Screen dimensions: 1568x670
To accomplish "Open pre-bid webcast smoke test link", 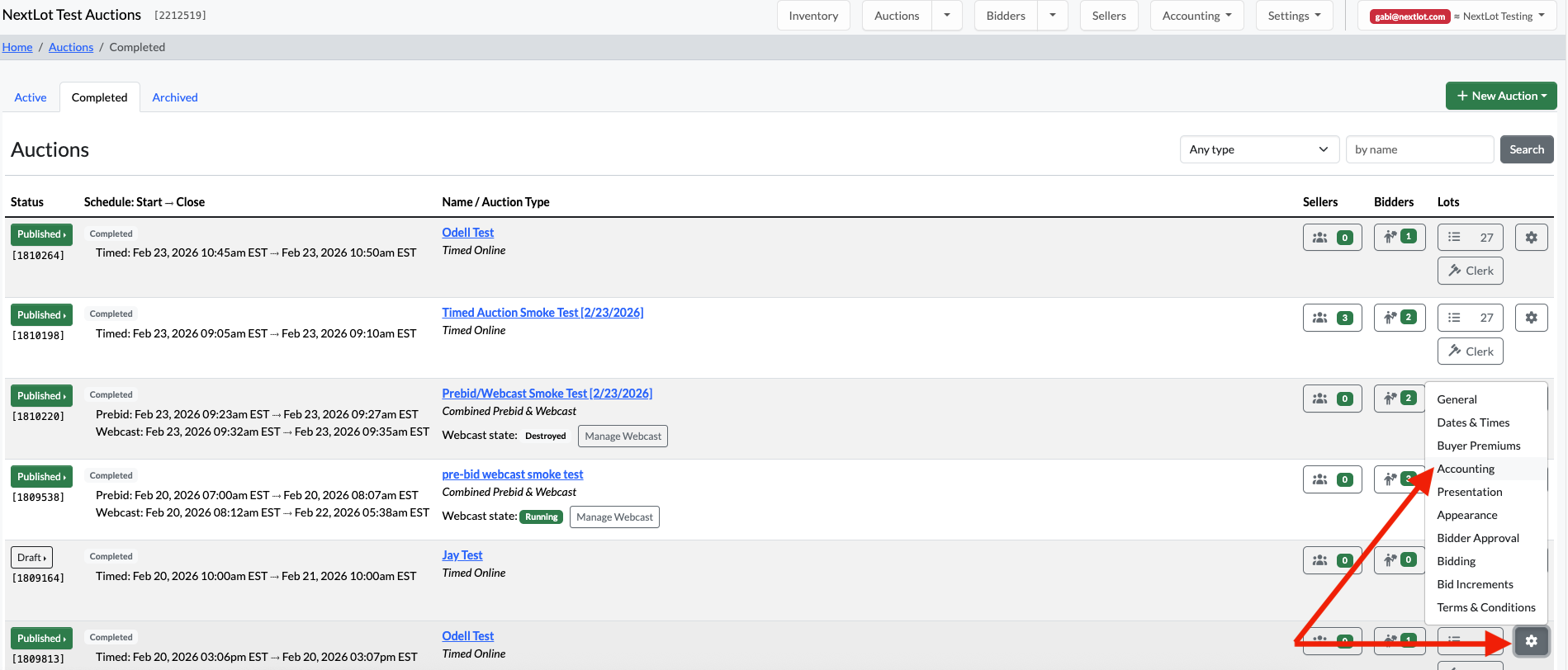I will coord(513,474).
